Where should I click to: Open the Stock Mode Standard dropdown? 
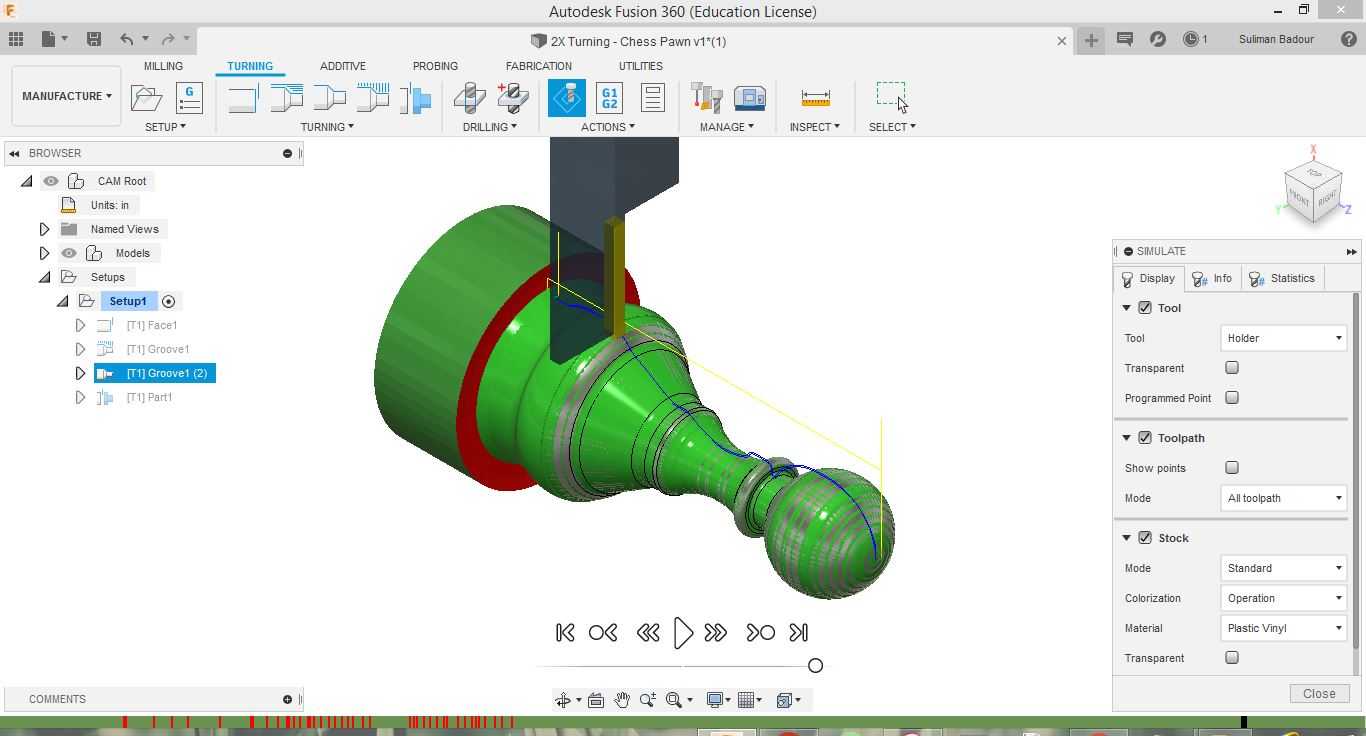(x=1283, y=568)
